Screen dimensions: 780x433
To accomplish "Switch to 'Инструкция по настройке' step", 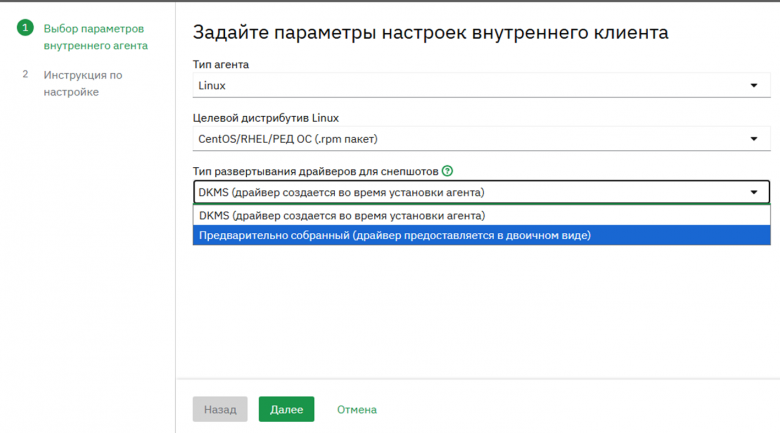I will [x=83, y=83].
